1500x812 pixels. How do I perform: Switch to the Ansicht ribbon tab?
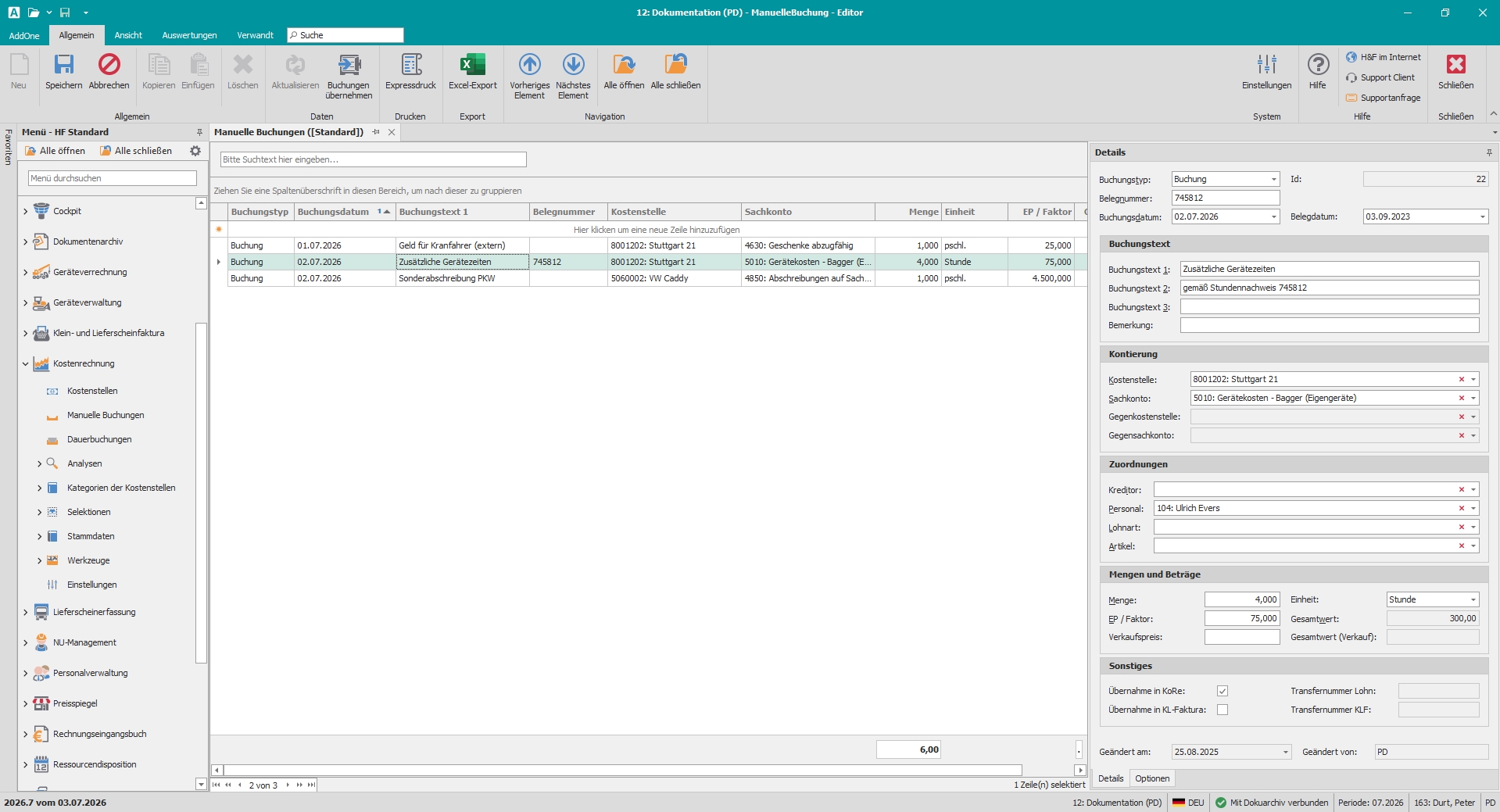128,35
